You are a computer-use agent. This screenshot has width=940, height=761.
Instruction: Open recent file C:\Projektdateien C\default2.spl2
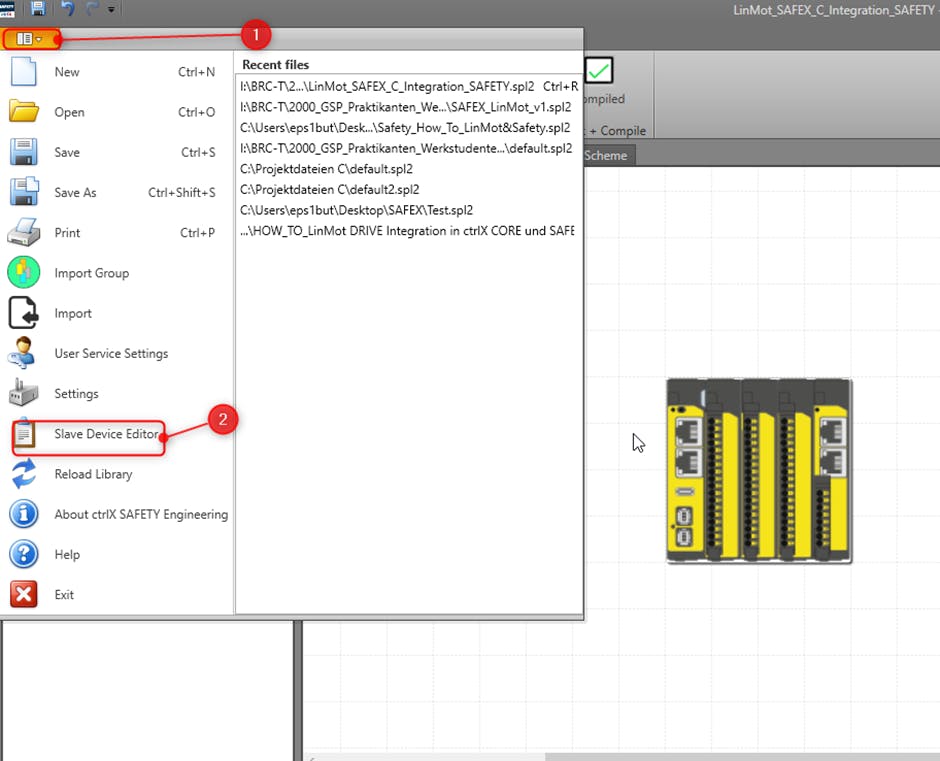click(x=329, y=189)
